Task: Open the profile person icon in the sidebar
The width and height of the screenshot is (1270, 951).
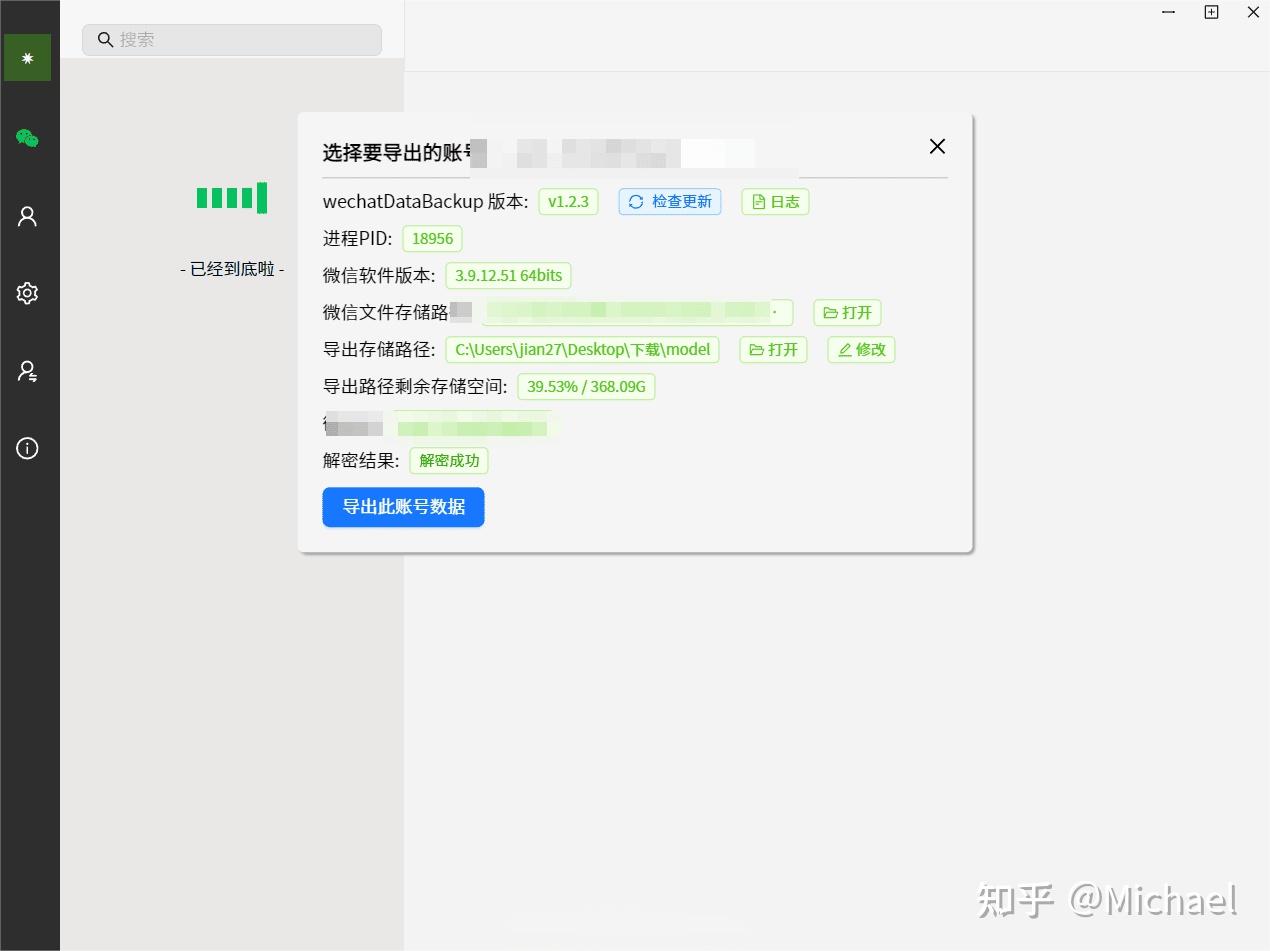Action: [x=29, y=215]
